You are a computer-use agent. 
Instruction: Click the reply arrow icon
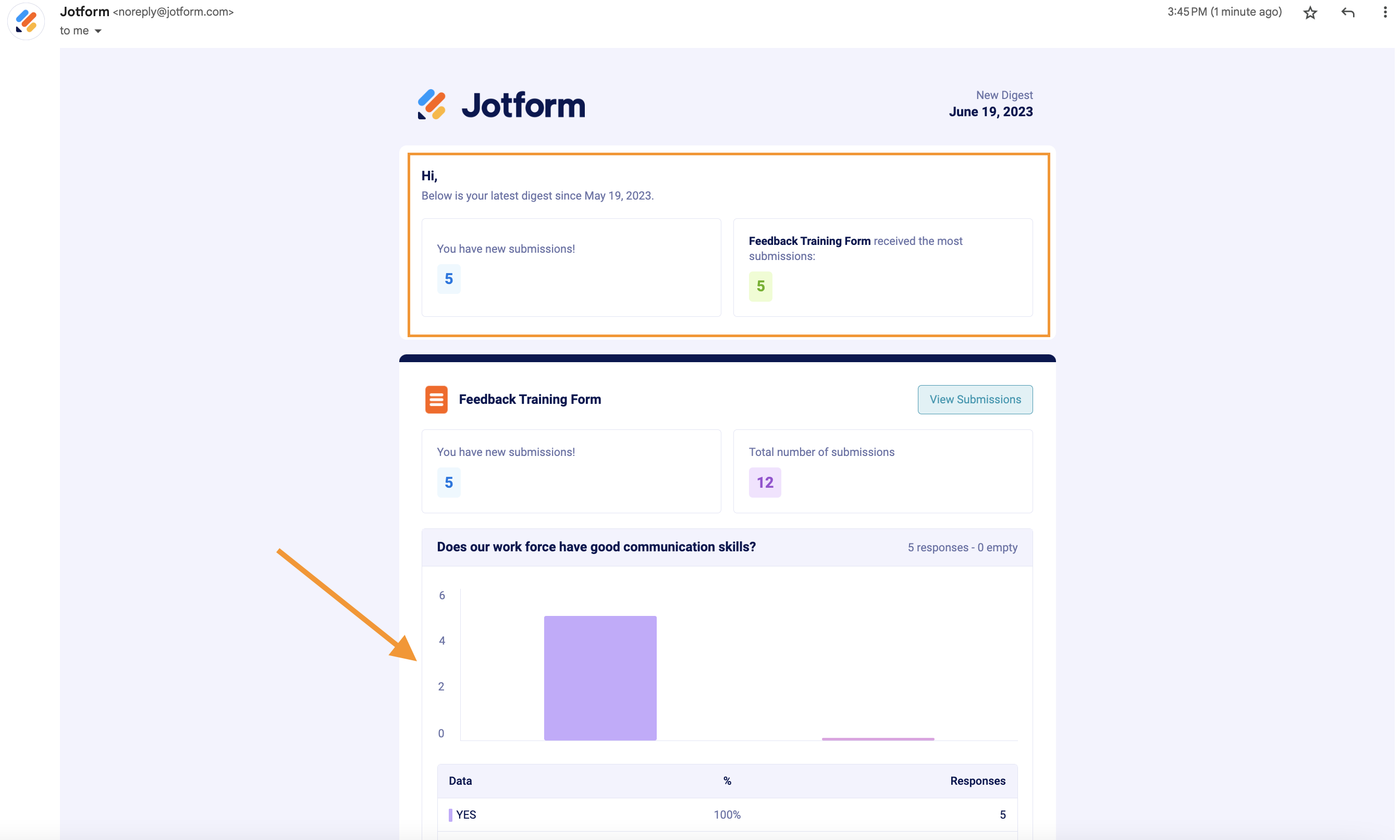coord(1347,13)
